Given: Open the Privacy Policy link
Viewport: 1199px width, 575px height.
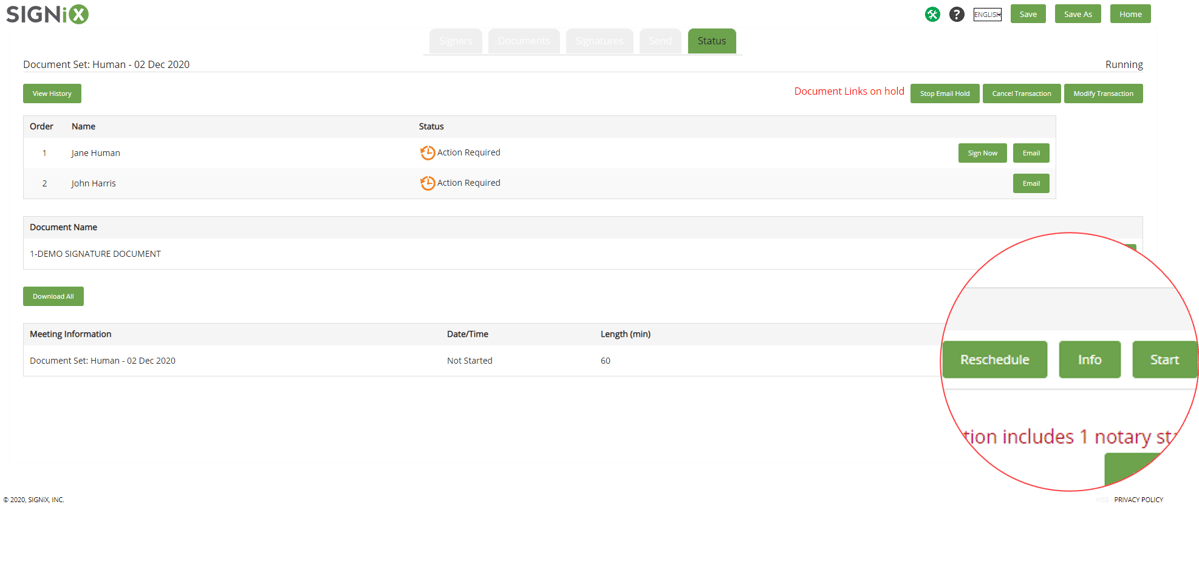Looking at the screenshot, I should point(1138,499).
